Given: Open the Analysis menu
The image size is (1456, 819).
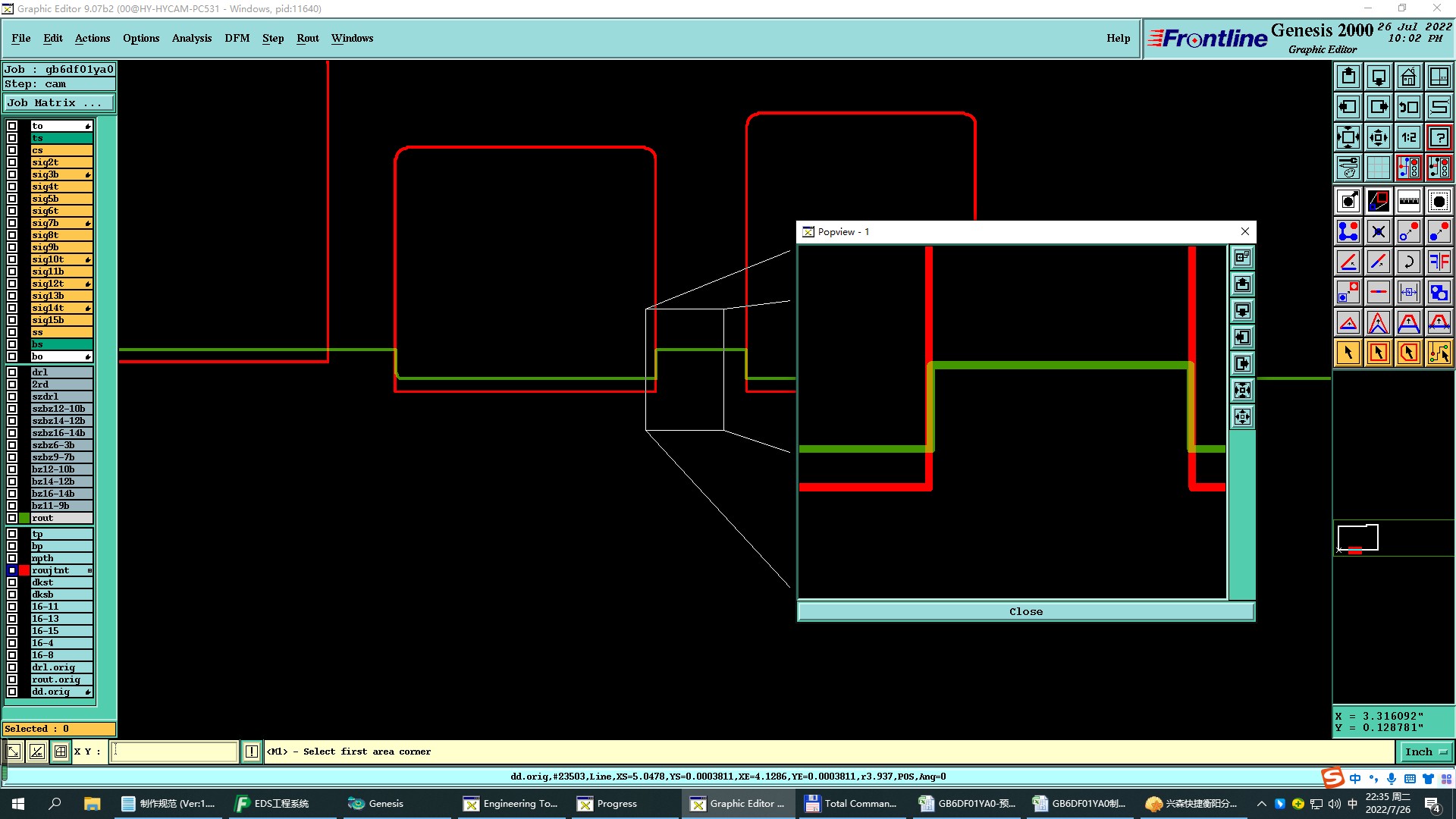Looking at the screenshot, I should pos(191,38).
